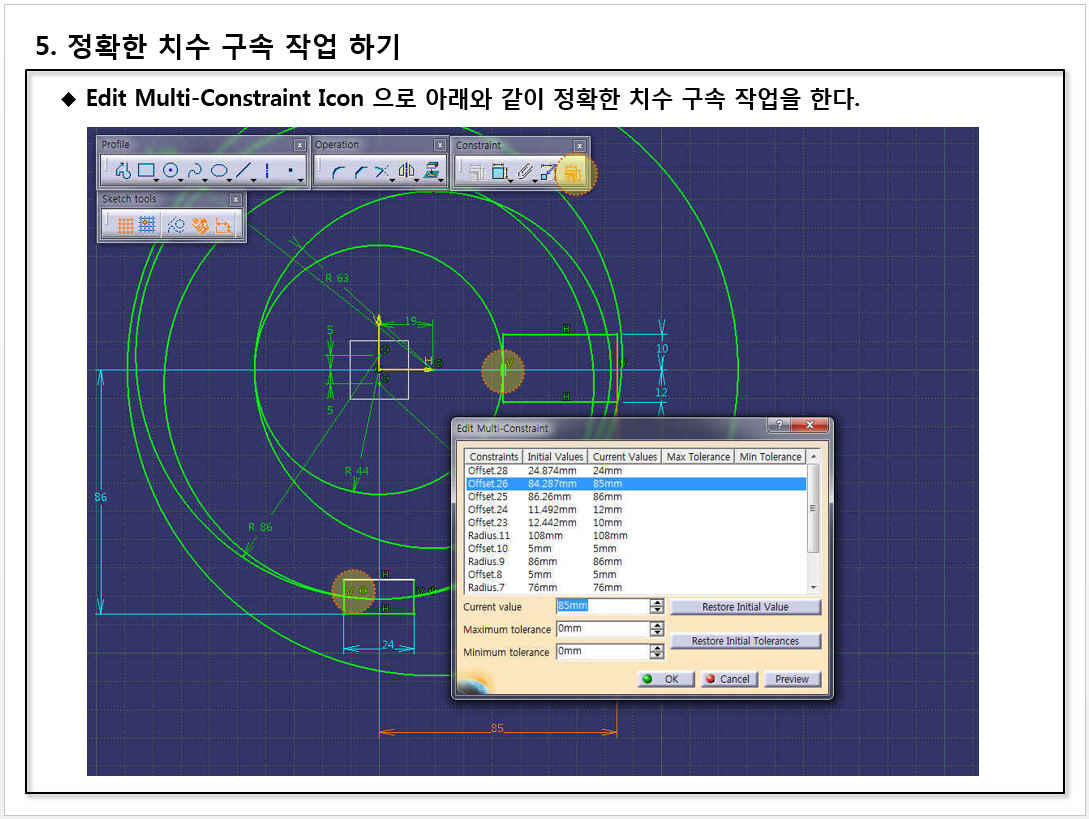Open the Spline tool flyout arrow

[x=205, y=180]
